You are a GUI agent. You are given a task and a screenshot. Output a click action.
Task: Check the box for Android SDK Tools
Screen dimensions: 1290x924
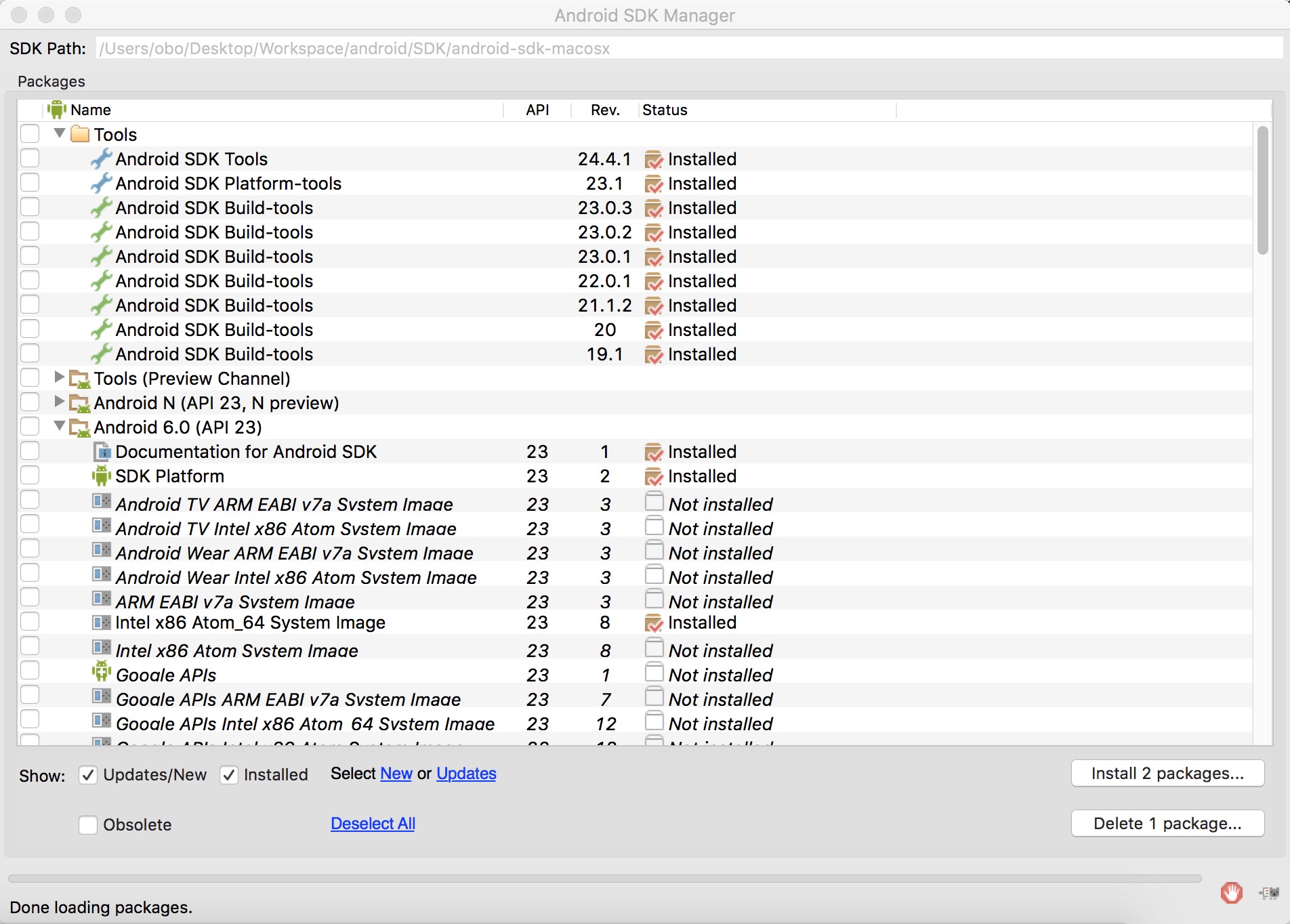30,158
